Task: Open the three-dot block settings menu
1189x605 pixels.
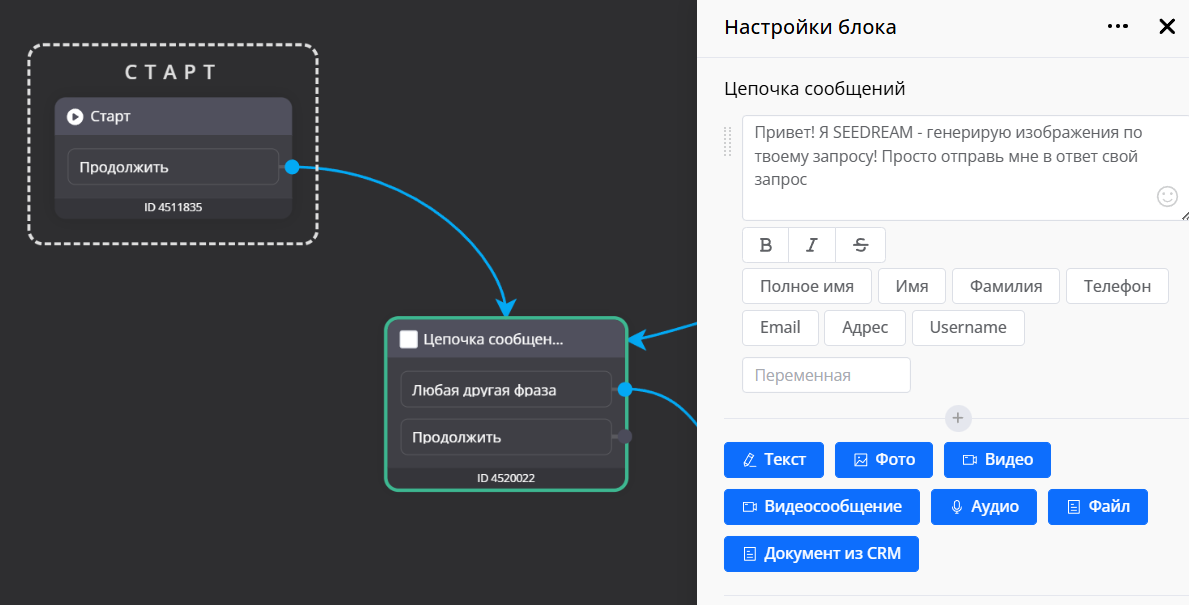Action: pos(1118,27)
